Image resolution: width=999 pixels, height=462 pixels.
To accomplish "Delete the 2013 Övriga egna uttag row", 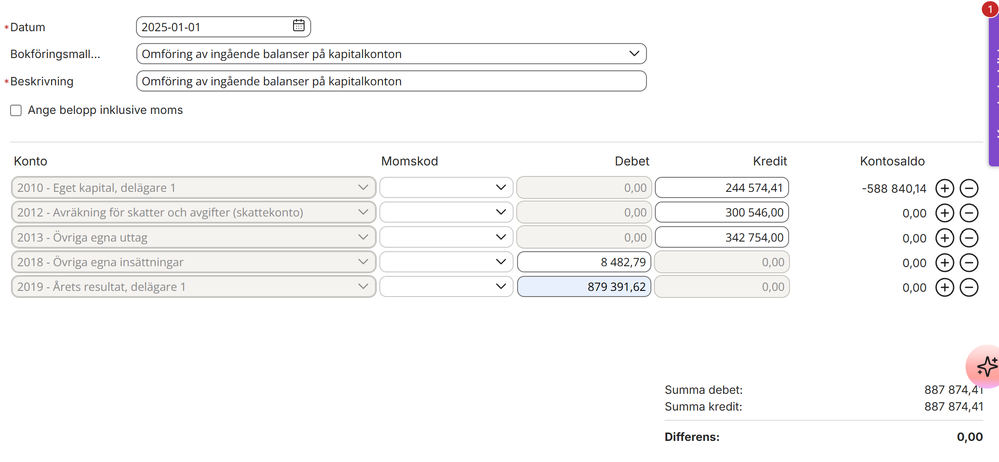I will coord(968,238).
